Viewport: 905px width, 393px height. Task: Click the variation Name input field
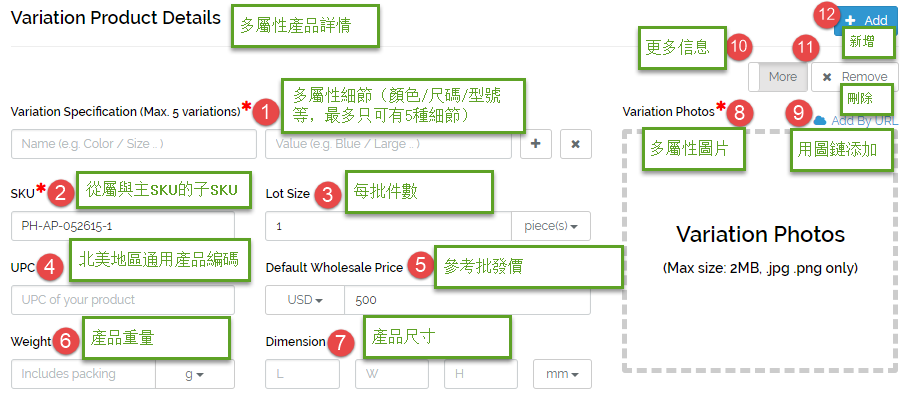(134, 144)
